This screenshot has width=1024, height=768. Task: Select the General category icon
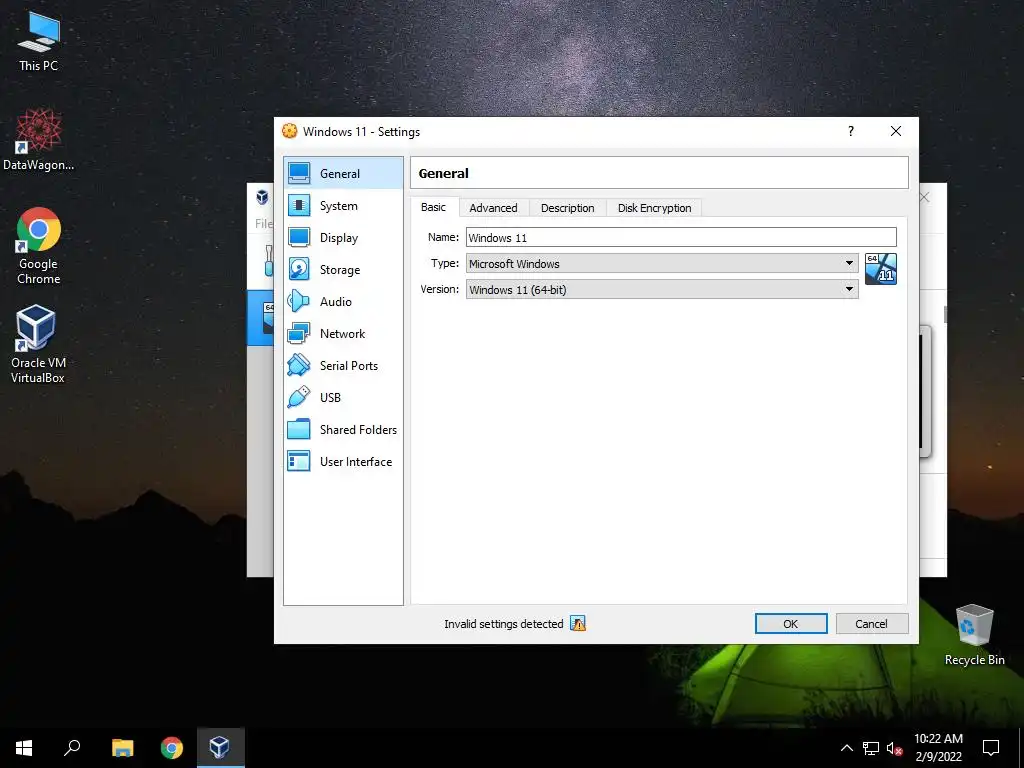299,173
